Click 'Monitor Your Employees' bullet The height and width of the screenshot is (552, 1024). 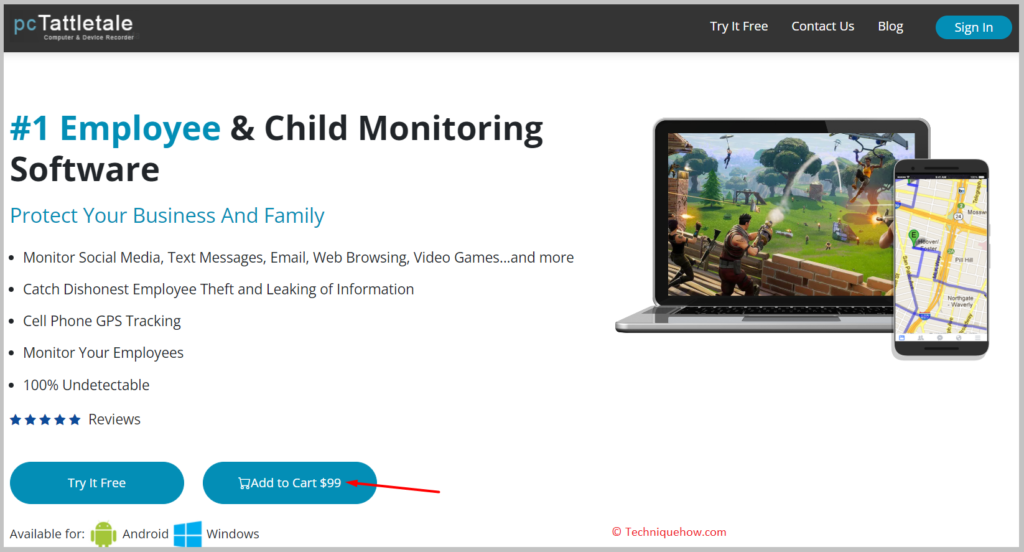point(103,353)
